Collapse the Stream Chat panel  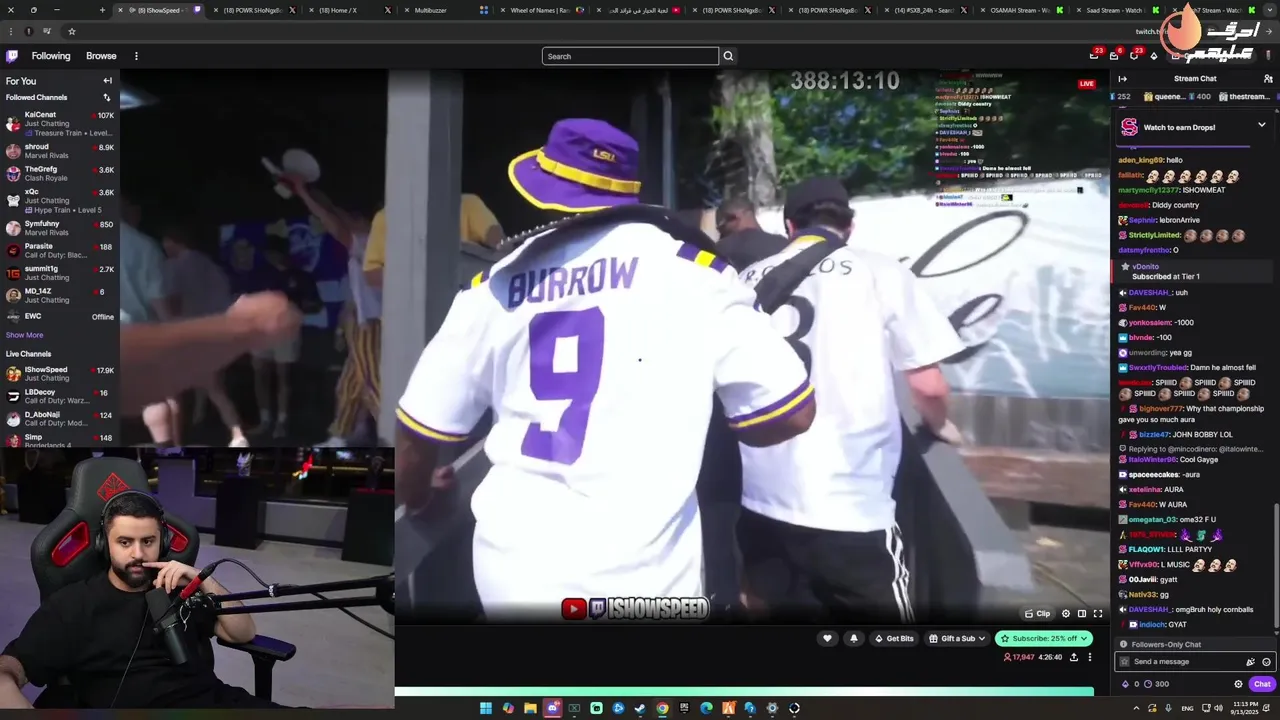(x=1122, y=79)
